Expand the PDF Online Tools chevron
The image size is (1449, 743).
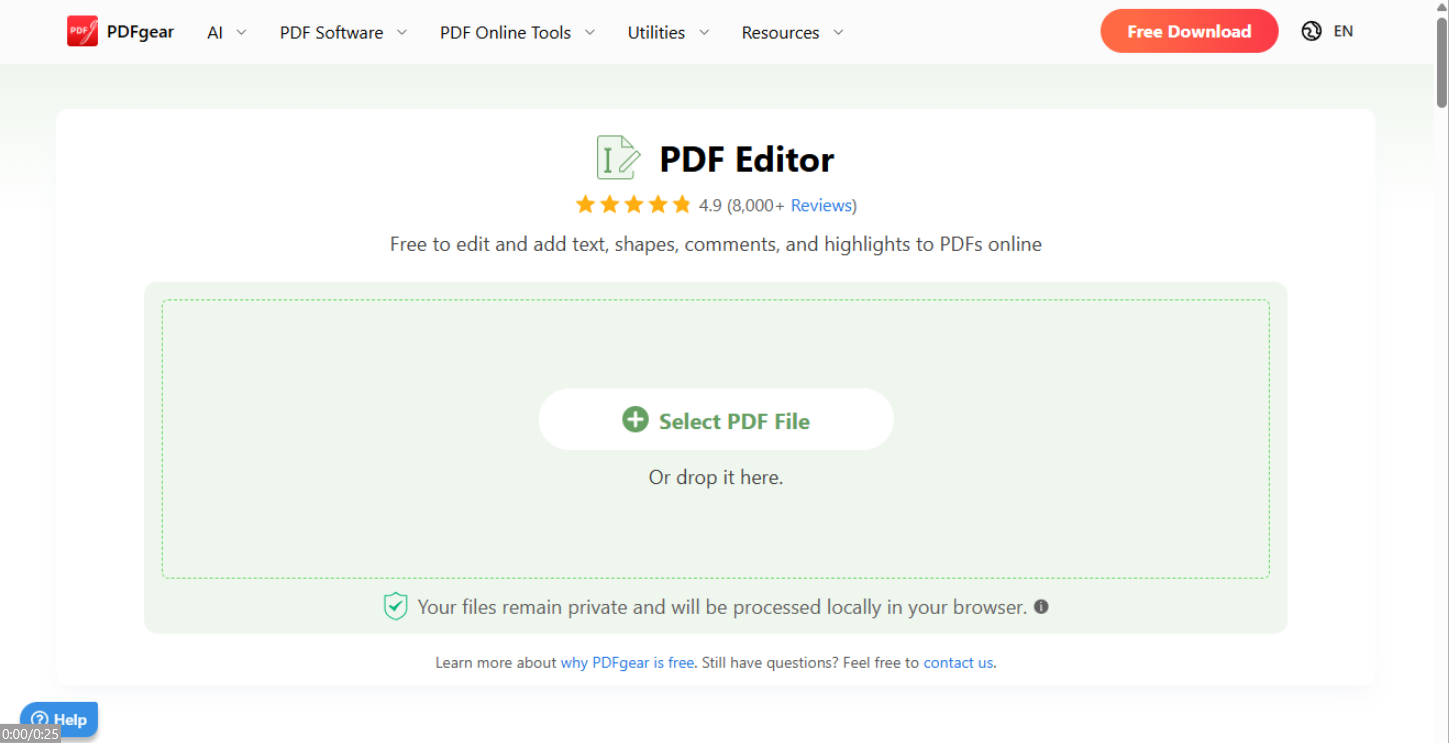590,32
